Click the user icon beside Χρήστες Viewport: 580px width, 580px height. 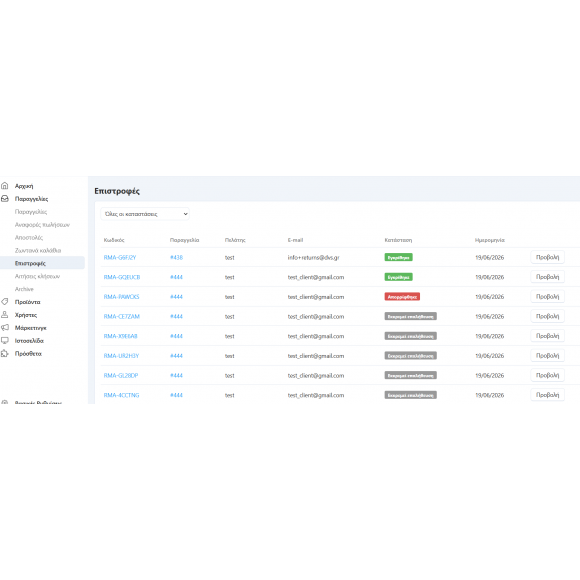(5, 315)
